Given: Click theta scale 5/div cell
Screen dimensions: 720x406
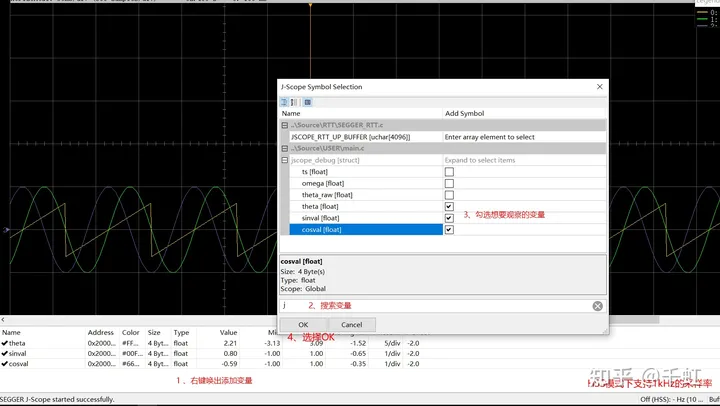Looking at the screenshot, I should [x=393, y=343].
